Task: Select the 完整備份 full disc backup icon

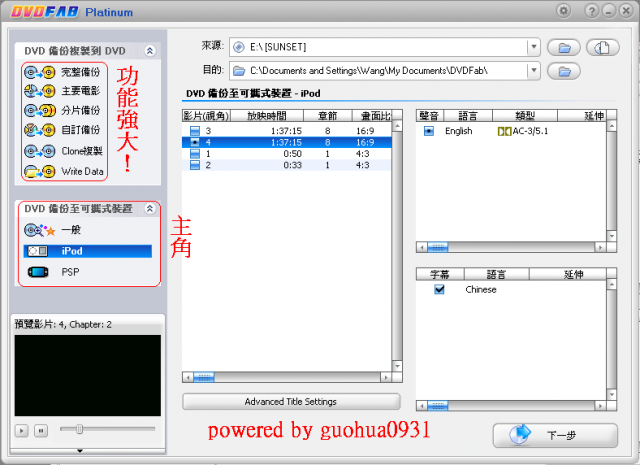Action: tap(40, 72)
